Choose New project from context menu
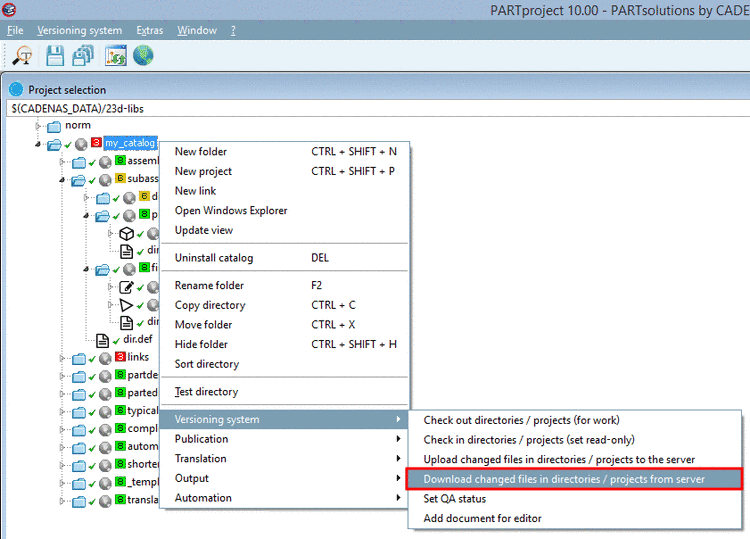Viewport: 750px width, 539px height. pyautogui.click(x=285, y=171)
